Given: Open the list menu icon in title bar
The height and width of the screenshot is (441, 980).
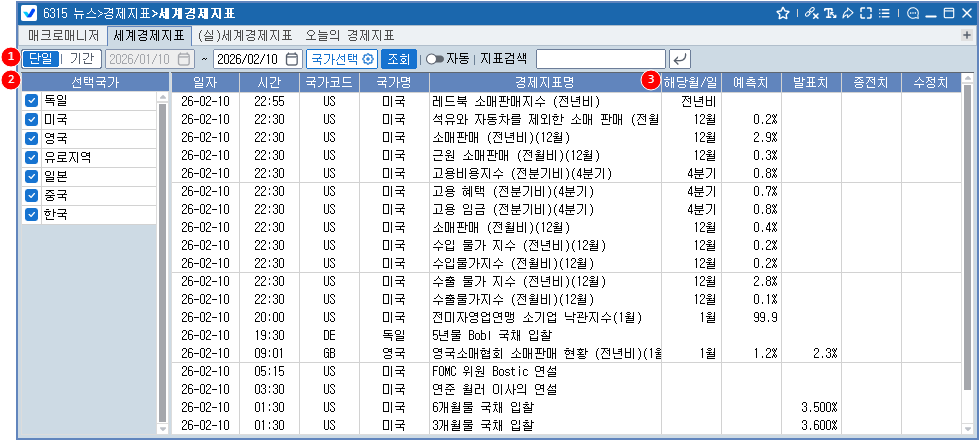Looking at the screenshot, I should (x=883, y=14).
